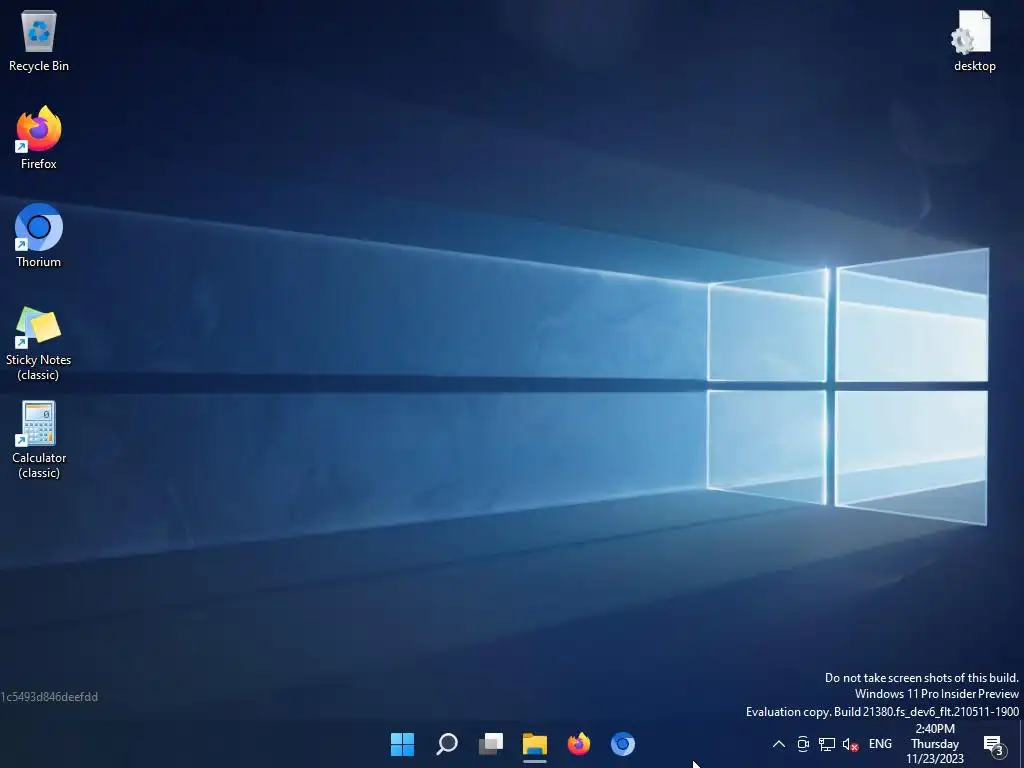This screenshot has height=768, width=1024.
Task: Show hidden system tray icons
Action: click(x=778, y=744)
